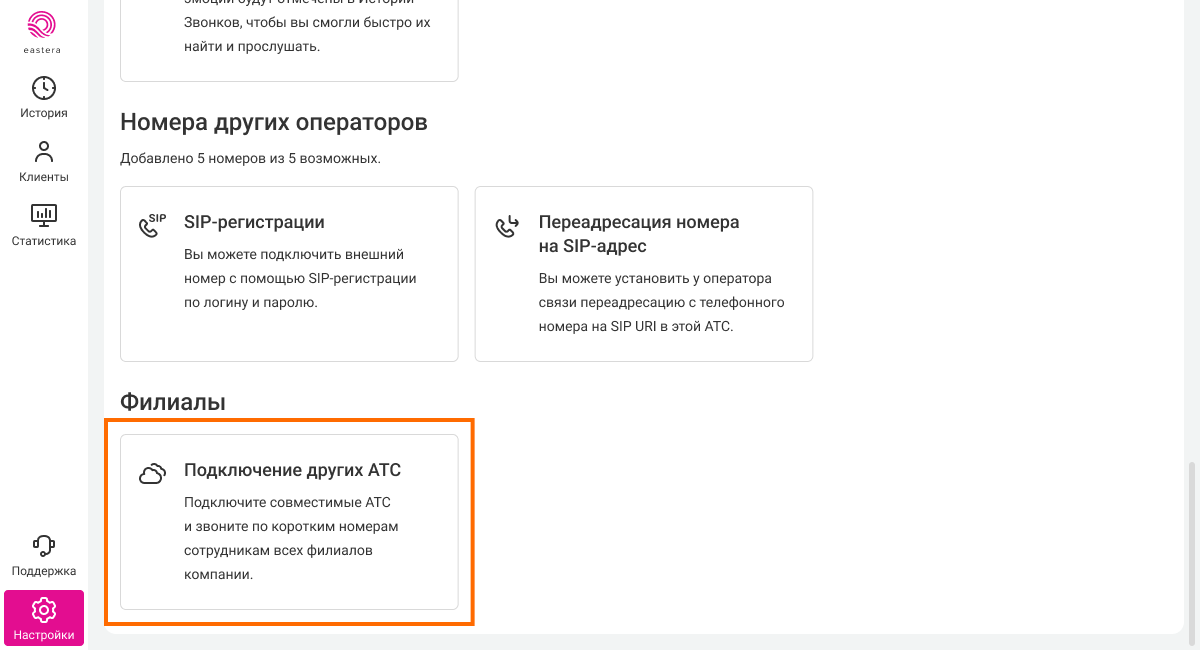Viewport: 1200px width, 650px height.
Task: Open Клиенты via the person icon
Action: 44,152
